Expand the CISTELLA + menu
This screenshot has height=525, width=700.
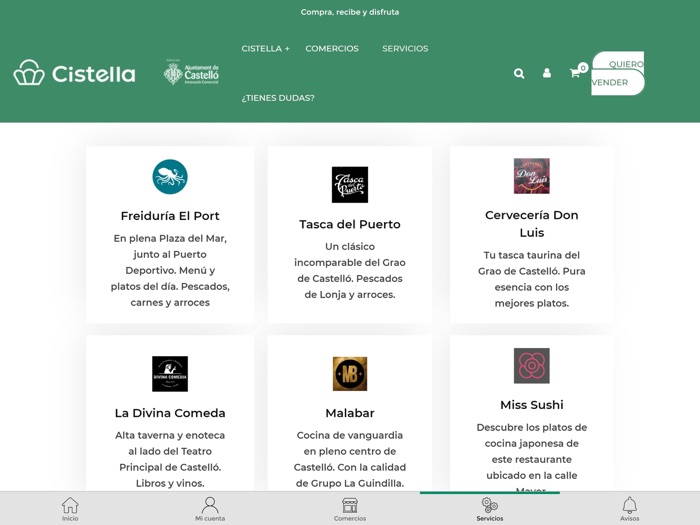click(x=266, y=48)
